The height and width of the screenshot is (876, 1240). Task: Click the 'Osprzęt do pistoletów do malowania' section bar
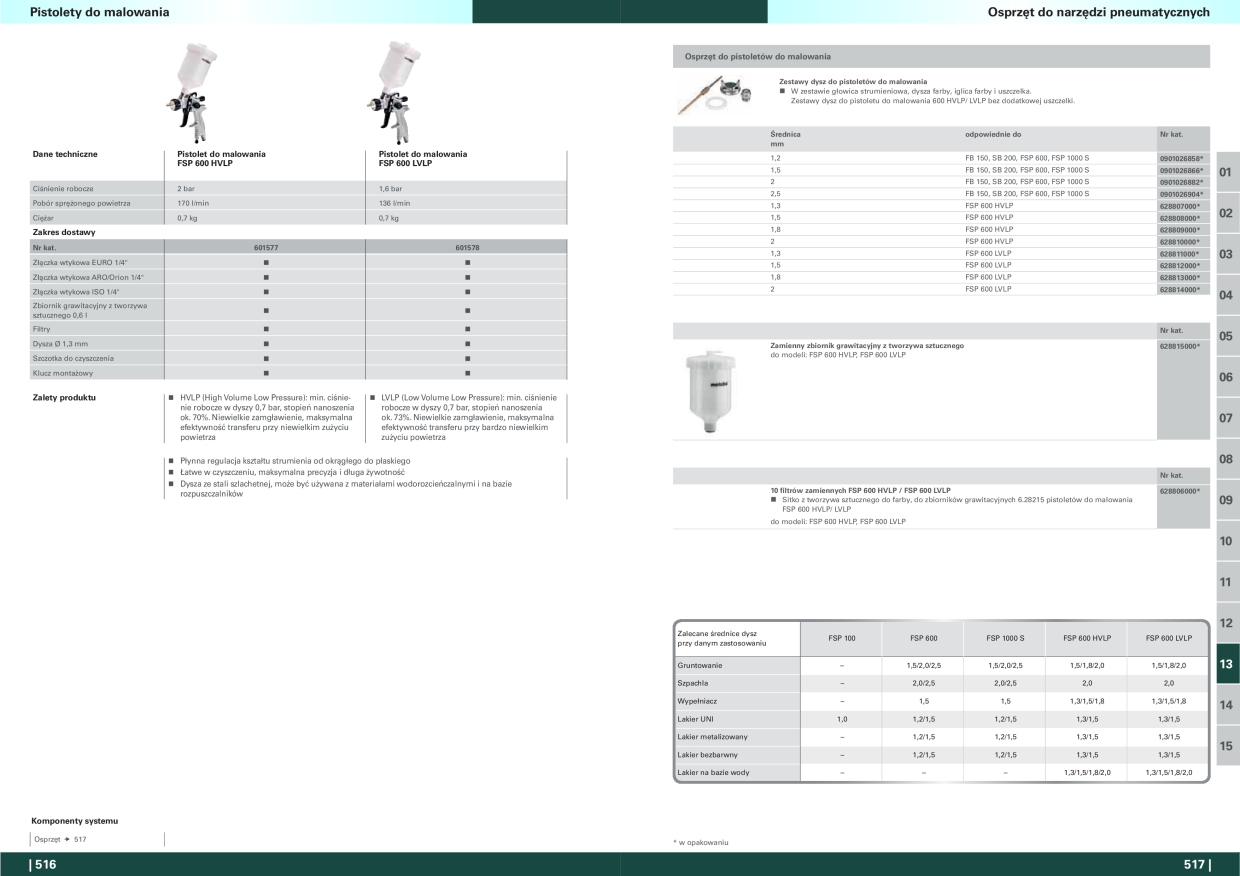(941, 57)
